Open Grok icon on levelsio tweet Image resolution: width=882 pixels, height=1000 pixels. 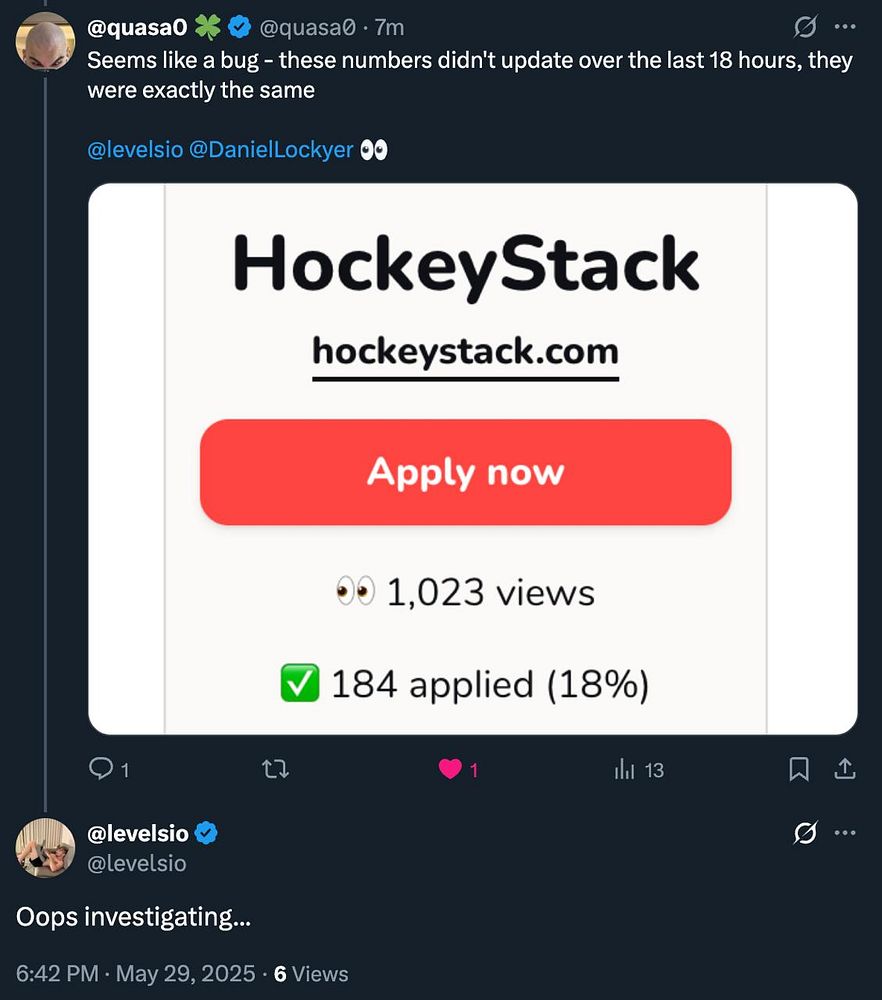coord(805,832)
